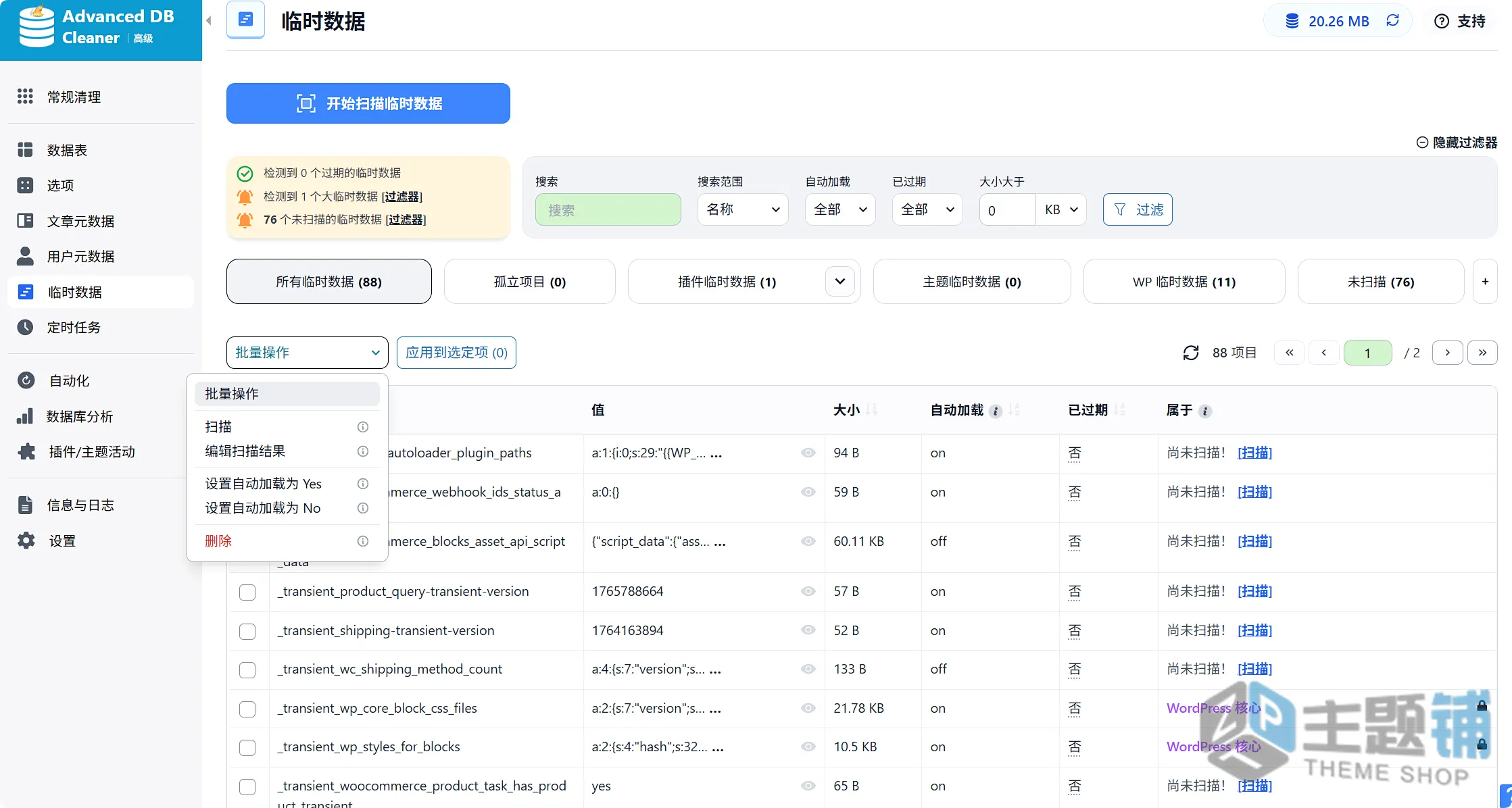Click info icon beside 扫描 menu entry
Image resolution: width=1512 pixels, height=808 pixels.
(363, 427)
